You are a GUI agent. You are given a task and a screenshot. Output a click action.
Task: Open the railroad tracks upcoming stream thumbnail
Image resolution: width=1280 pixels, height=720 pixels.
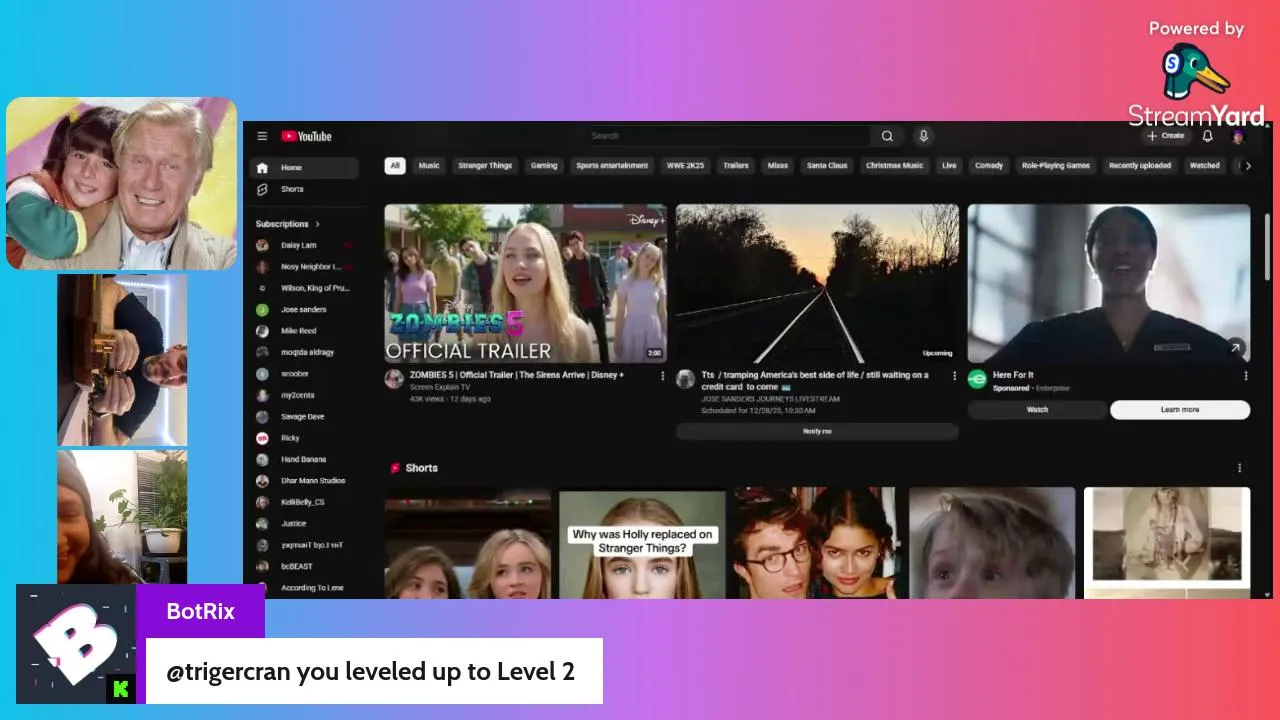pyautogui.click(x=817, y=284)
